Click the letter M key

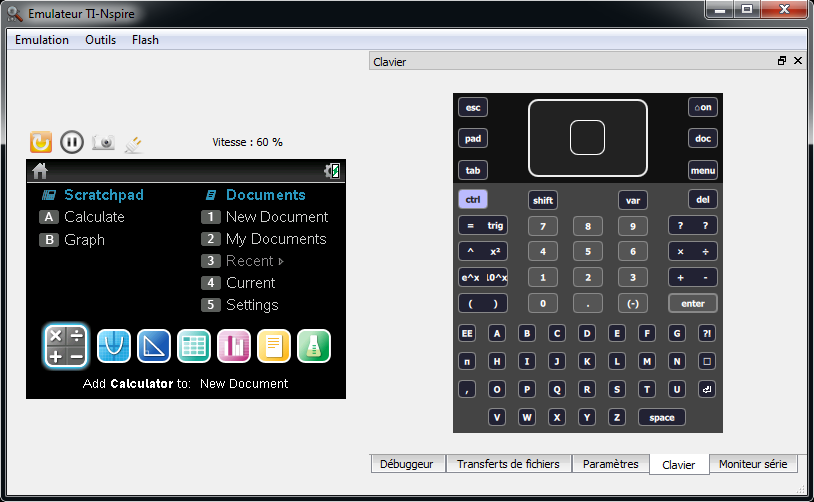pos(647,361)
